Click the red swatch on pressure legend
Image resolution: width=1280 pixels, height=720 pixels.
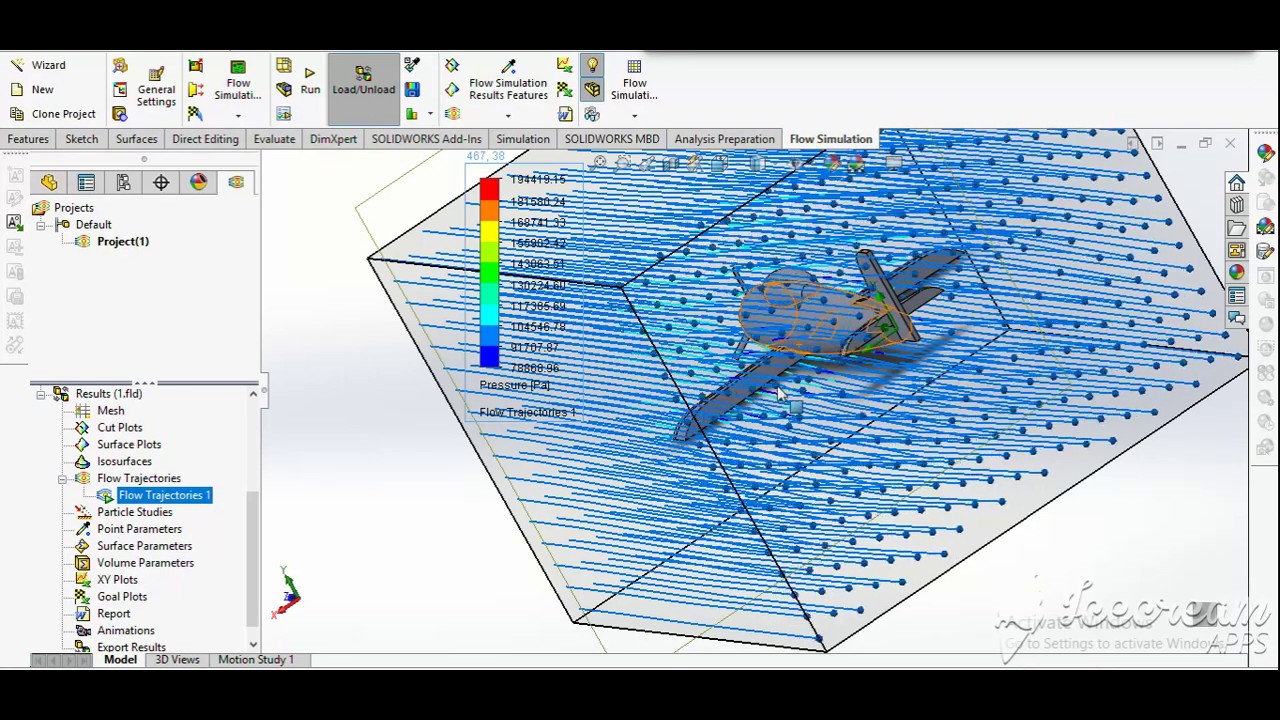coord(489,189)
